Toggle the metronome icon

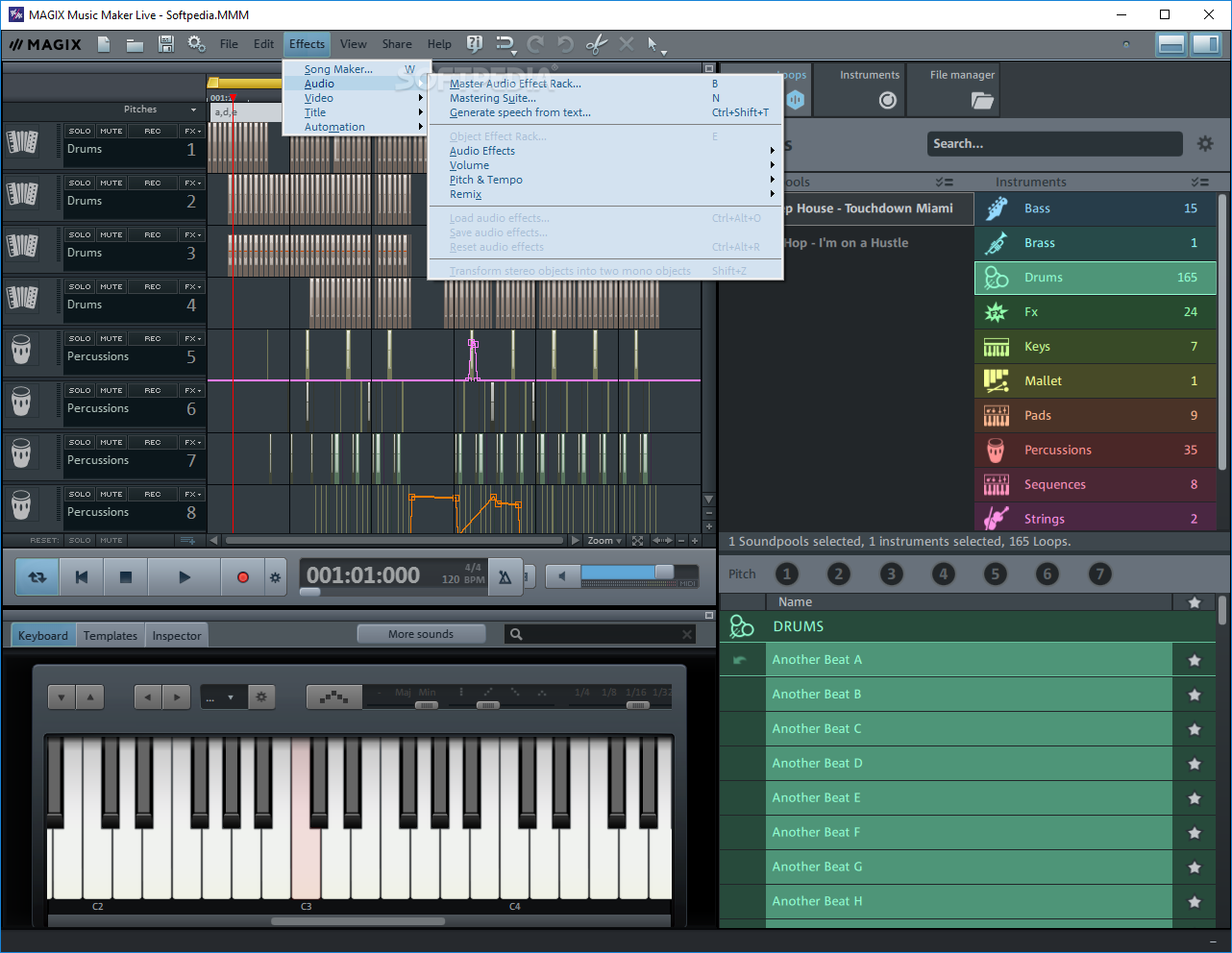(x=505, y=576)
